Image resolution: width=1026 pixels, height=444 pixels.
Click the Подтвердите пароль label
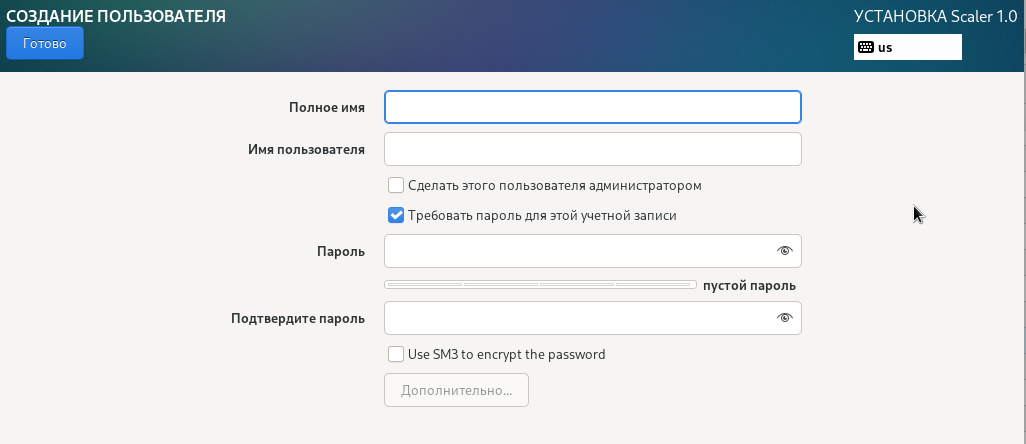[297, 318]
